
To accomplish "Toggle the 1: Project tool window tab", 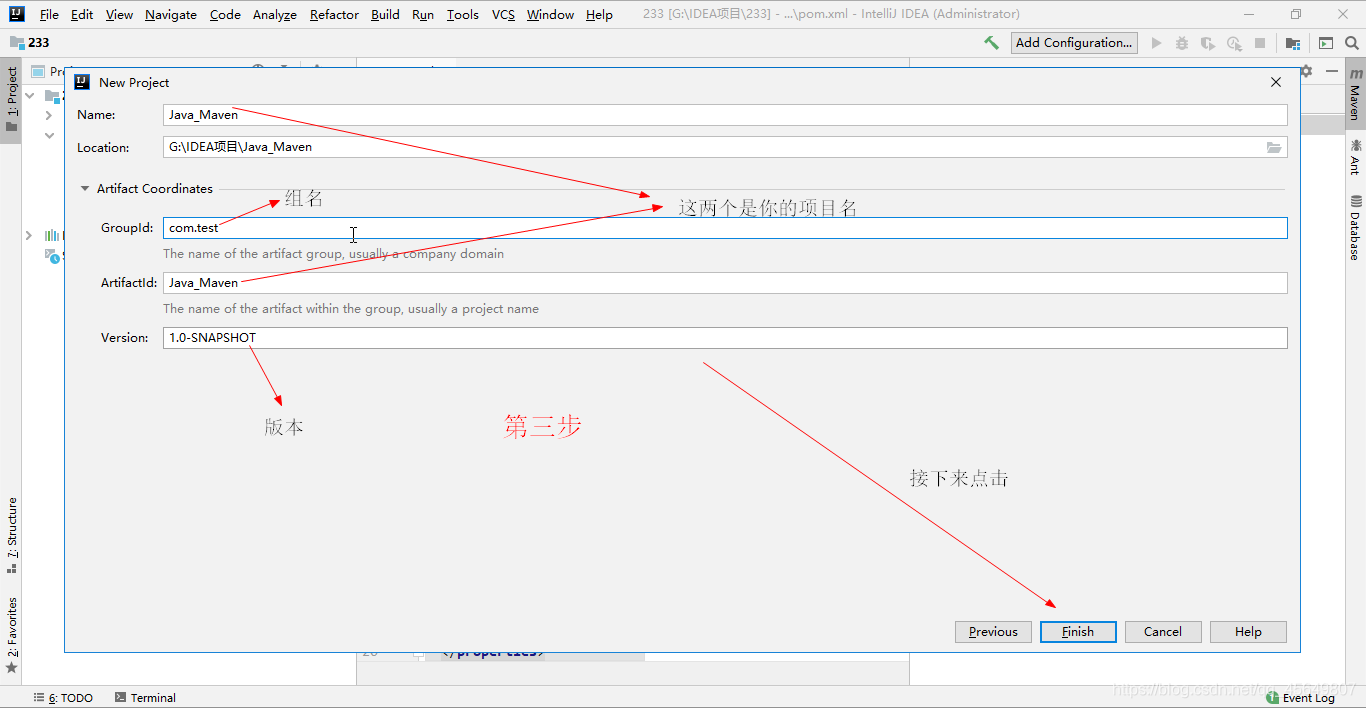I will [x=11, y=100].
